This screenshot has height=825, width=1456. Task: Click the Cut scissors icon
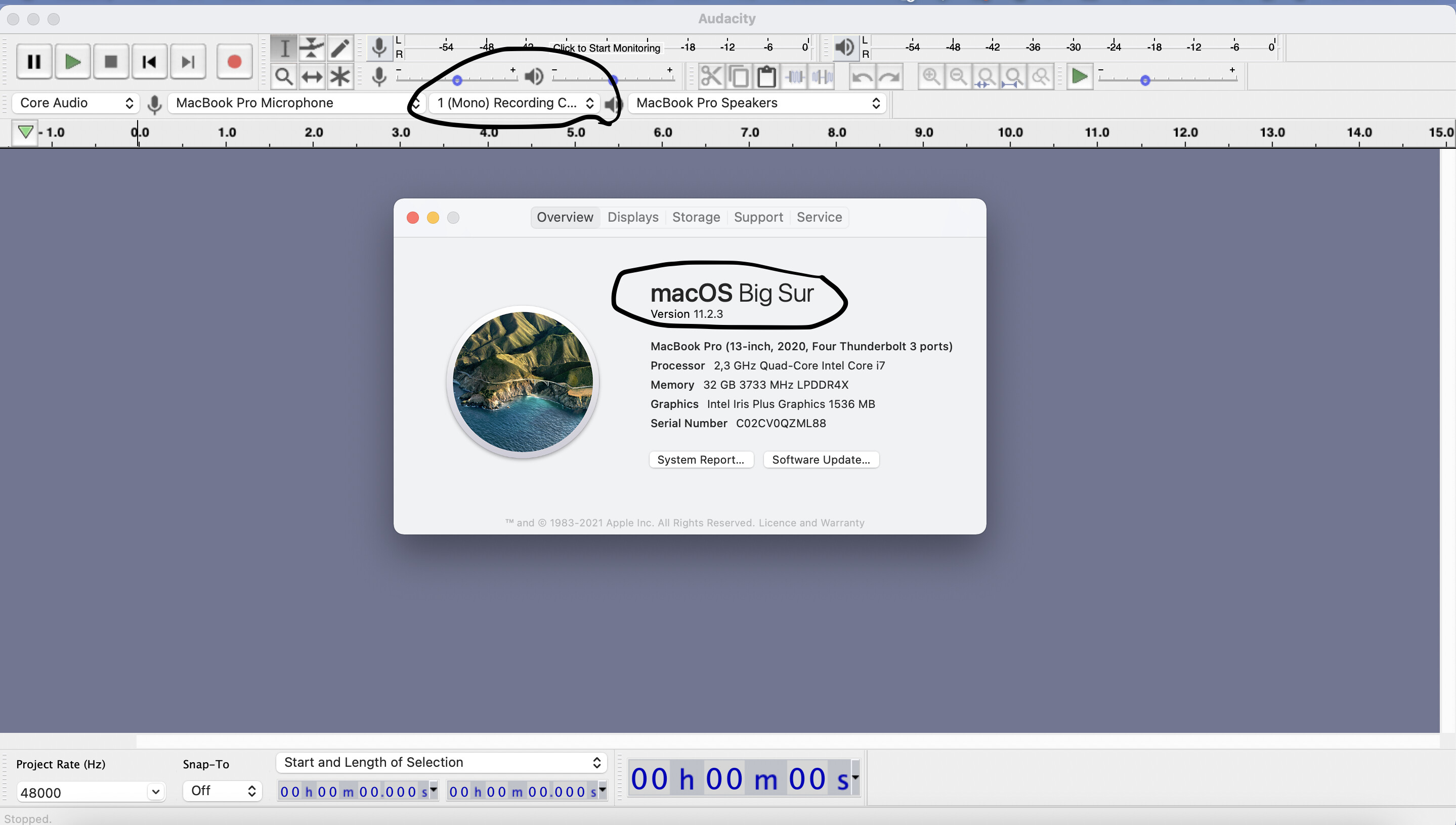point(711,76)
